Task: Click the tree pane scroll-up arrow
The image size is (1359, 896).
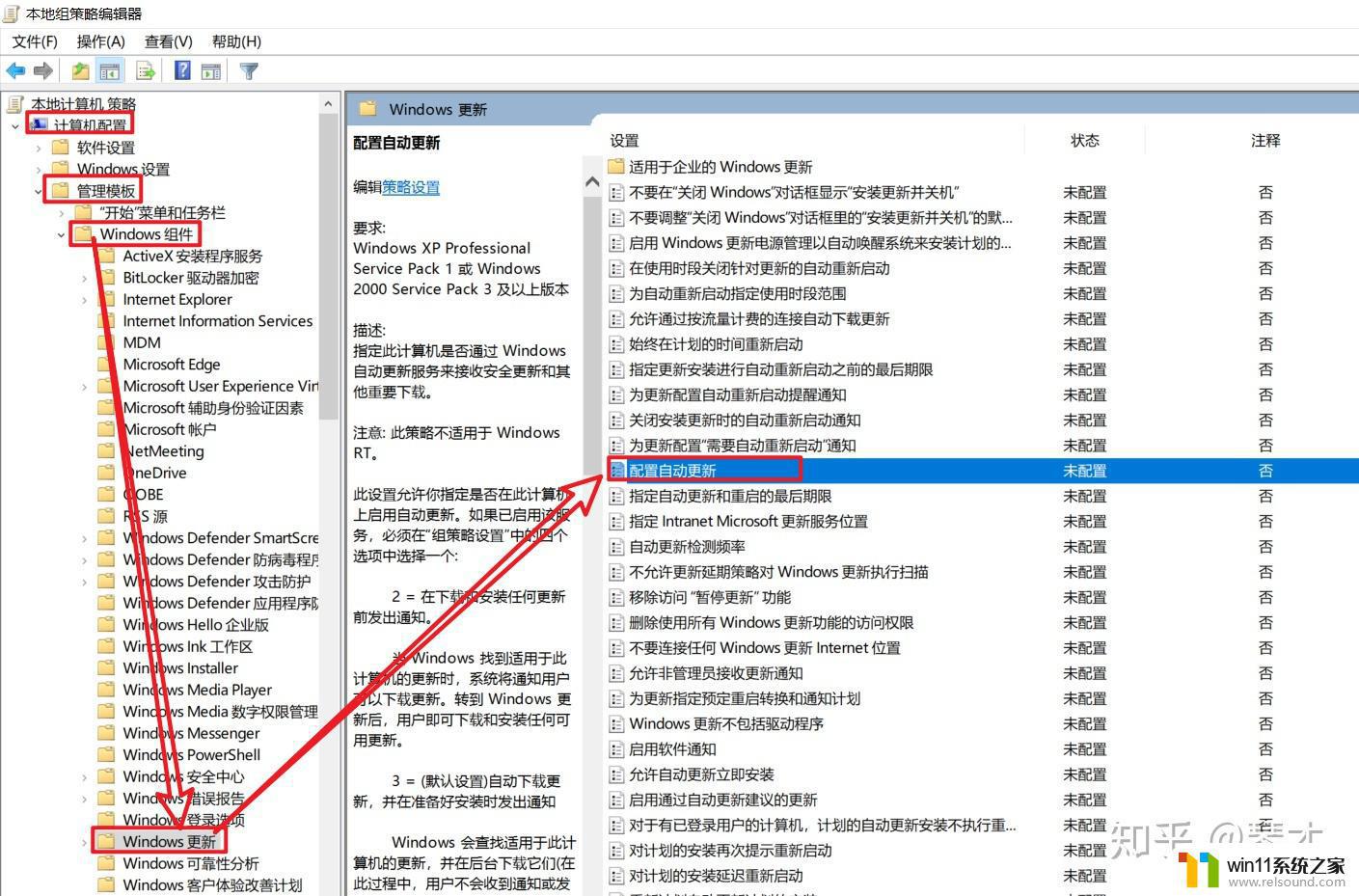Action: 329,103
